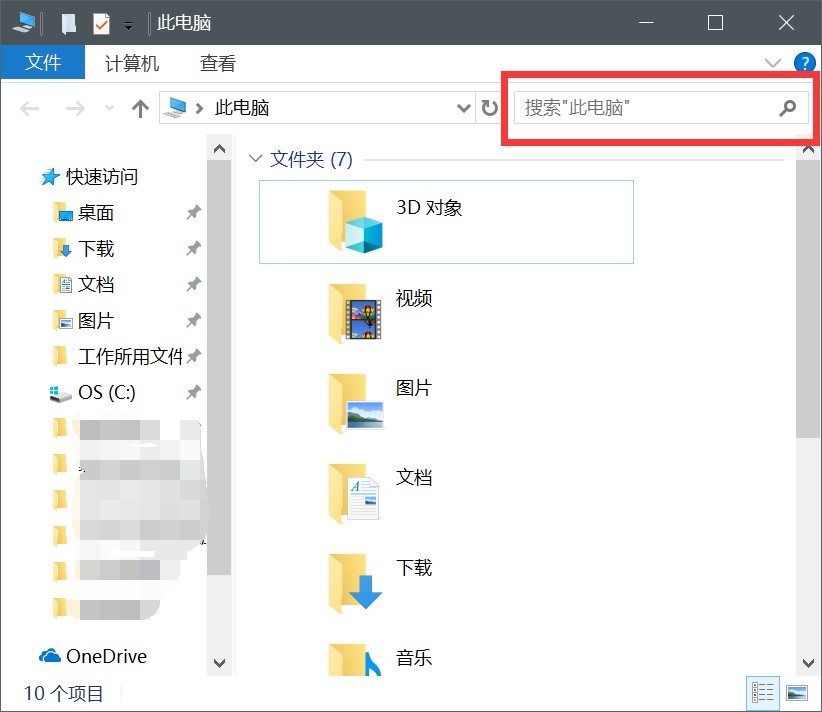
Task: Click the Up directory arrow icon
Action: point(140,108)
